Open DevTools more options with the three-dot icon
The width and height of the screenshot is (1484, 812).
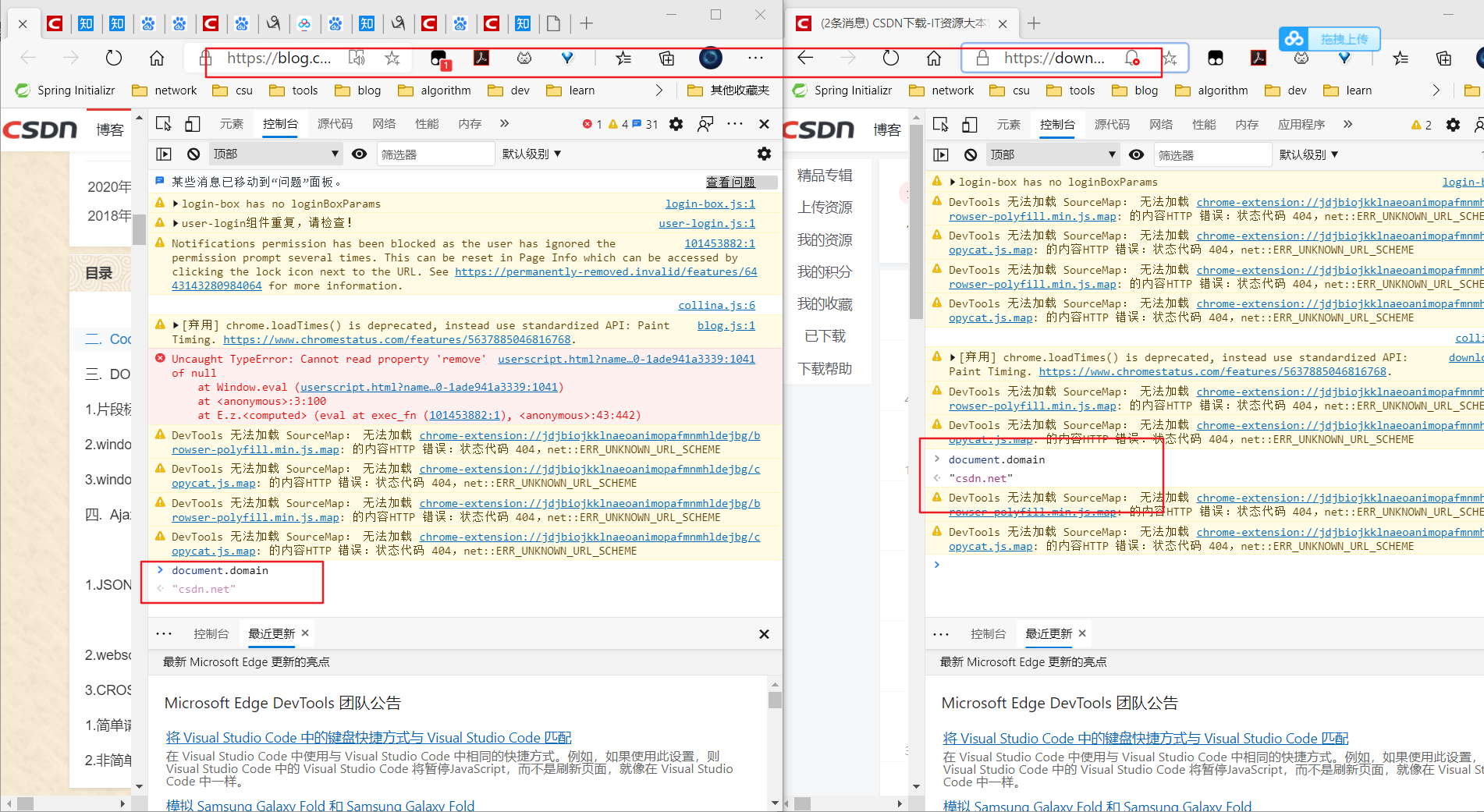(733, 123)
